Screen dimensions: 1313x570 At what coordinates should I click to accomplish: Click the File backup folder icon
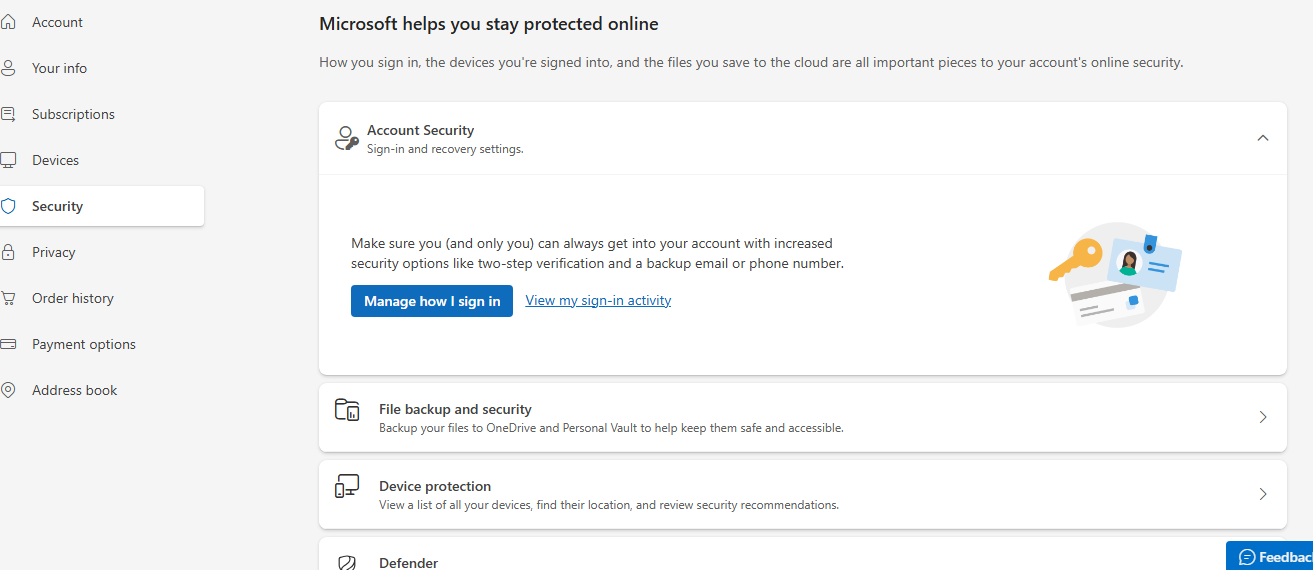pos(346,409)
